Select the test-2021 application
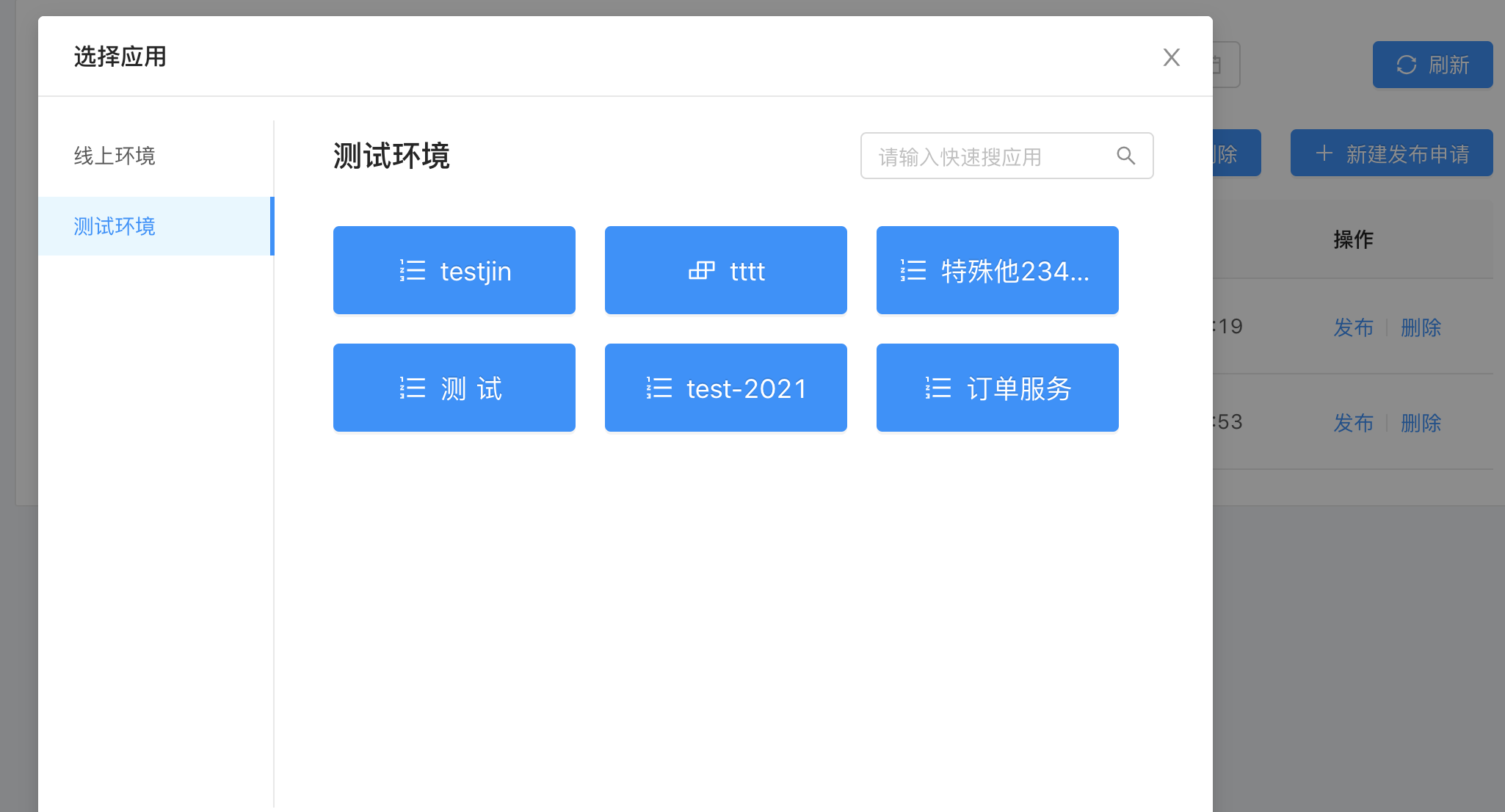The height and width of the screenshot is (812, 1505). [x=726, y=388]
